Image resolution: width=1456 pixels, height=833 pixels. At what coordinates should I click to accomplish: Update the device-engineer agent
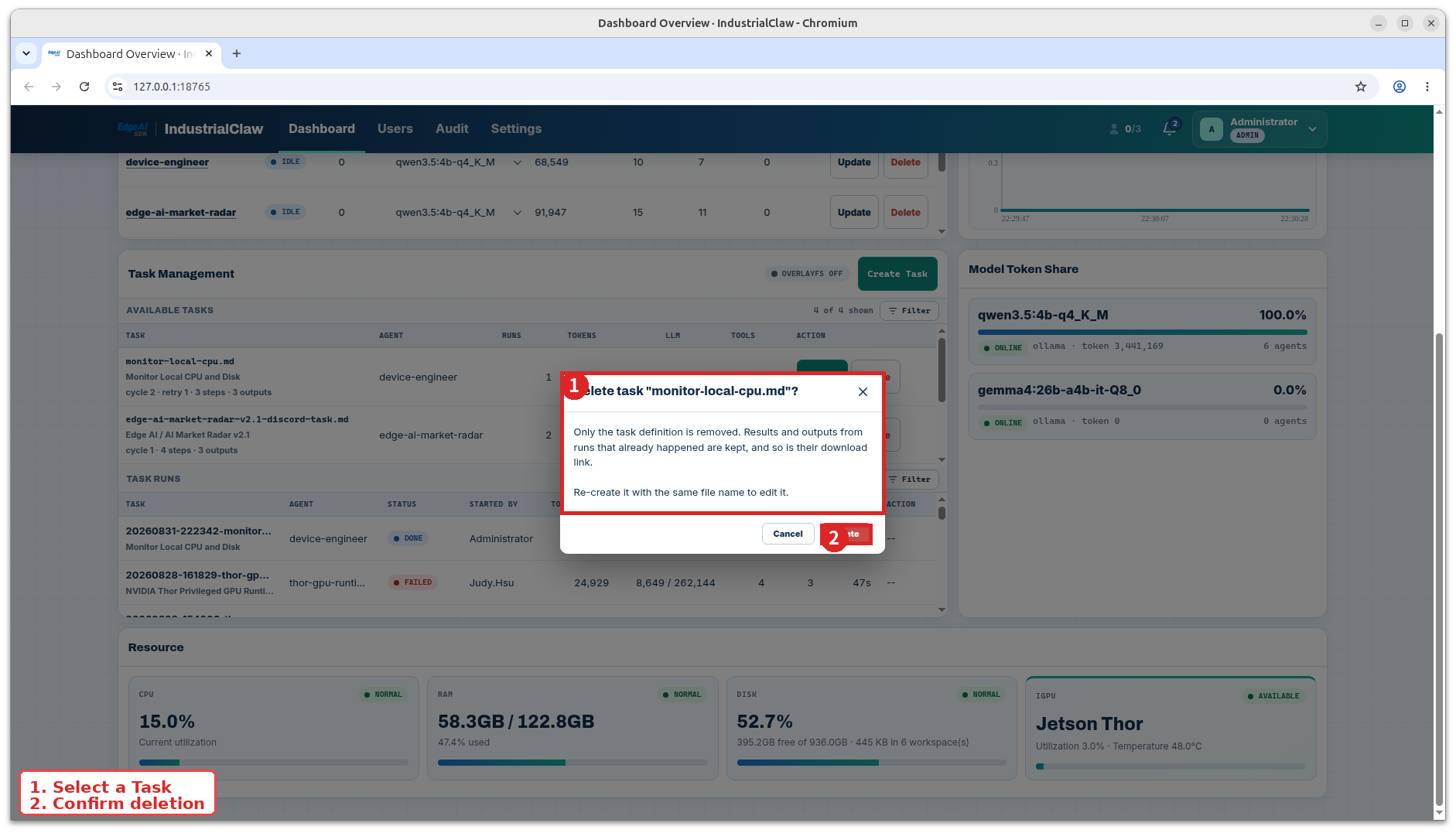854,162
